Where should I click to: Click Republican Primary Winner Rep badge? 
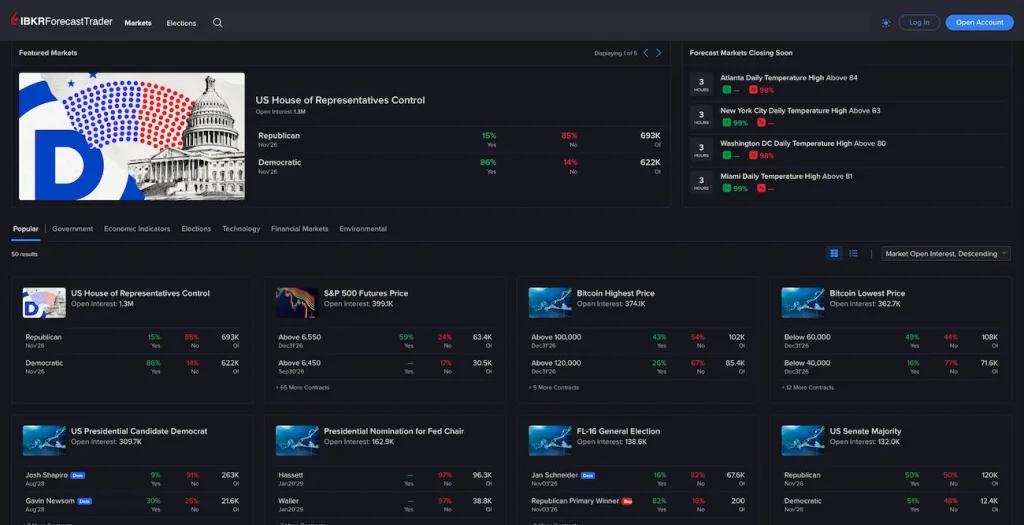click(x=627, y=501)
